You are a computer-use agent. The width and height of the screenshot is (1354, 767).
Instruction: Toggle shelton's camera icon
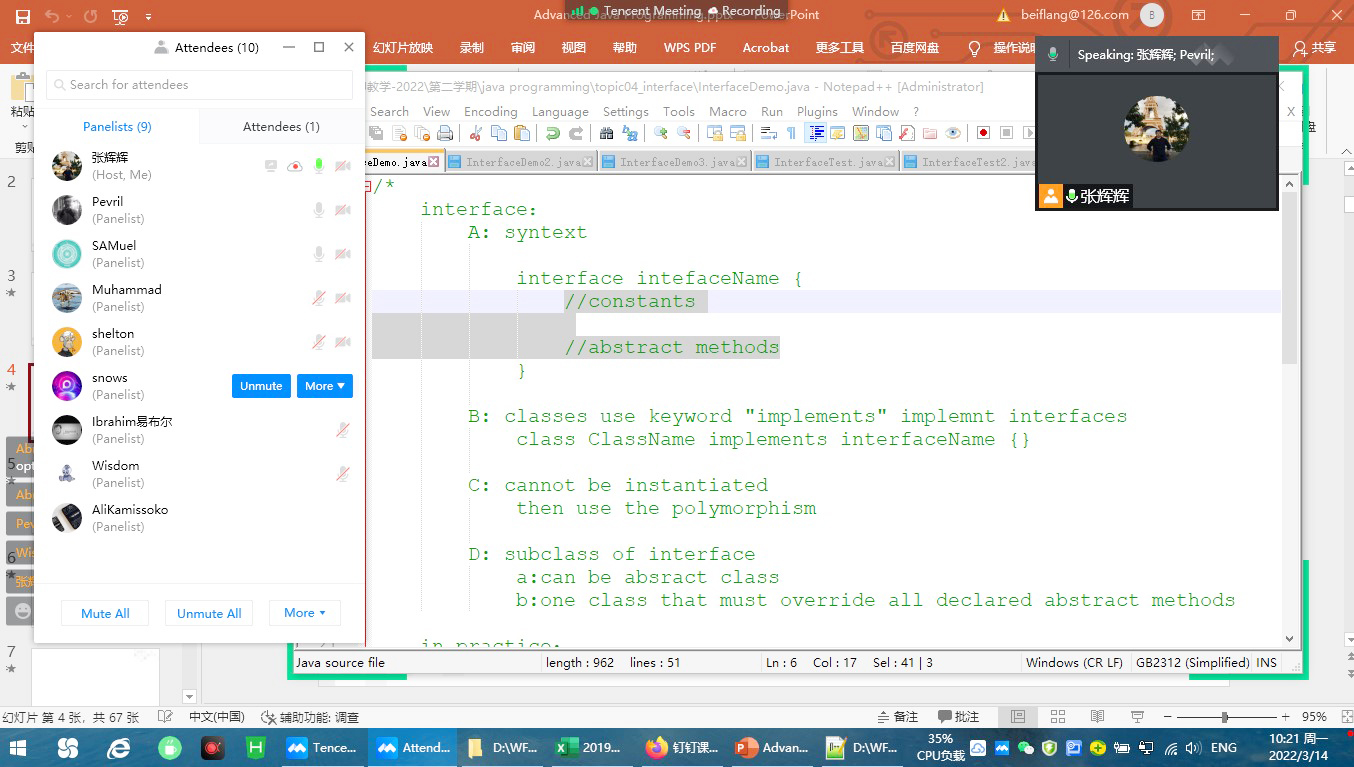343,342
